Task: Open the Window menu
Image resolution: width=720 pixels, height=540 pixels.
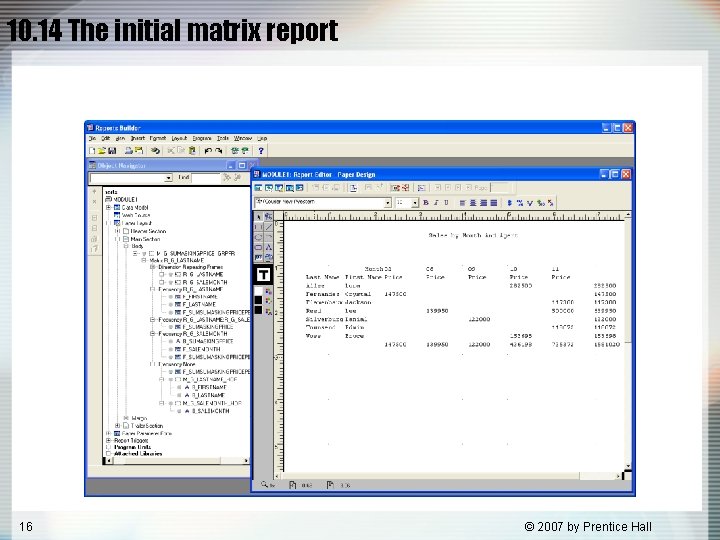Action: [x=243, y=138]
